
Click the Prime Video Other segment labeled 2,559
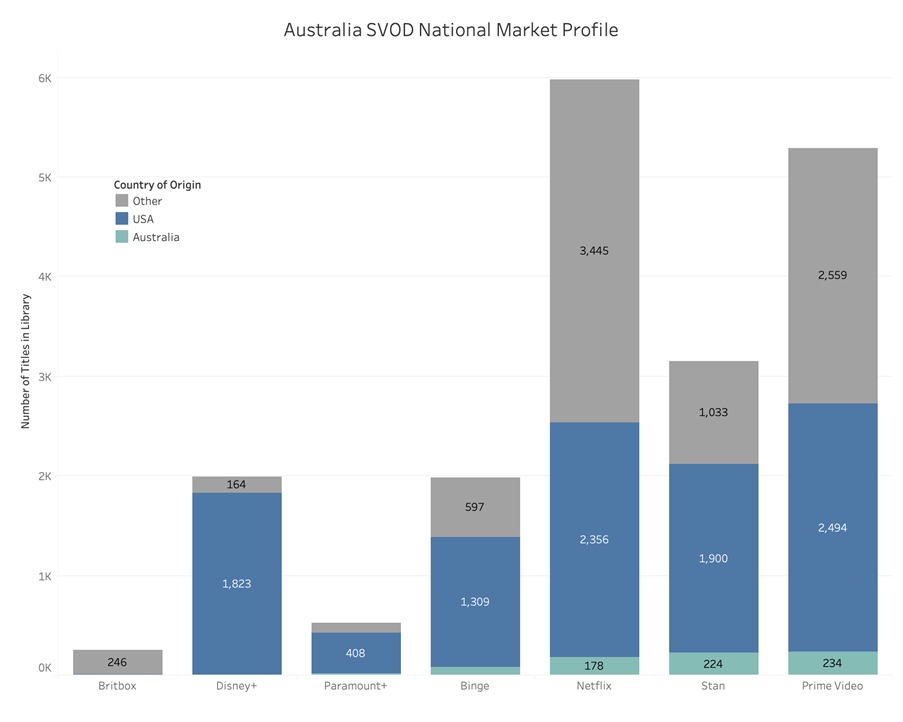point(833,275)
